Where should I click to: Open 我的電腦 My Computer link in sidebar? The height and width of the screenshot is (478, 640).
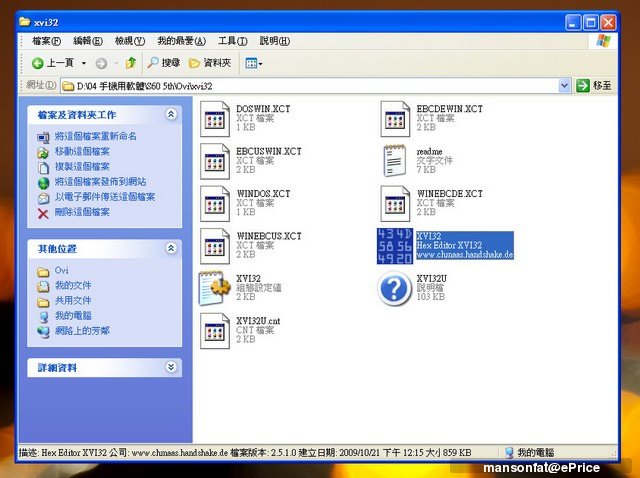73,316
